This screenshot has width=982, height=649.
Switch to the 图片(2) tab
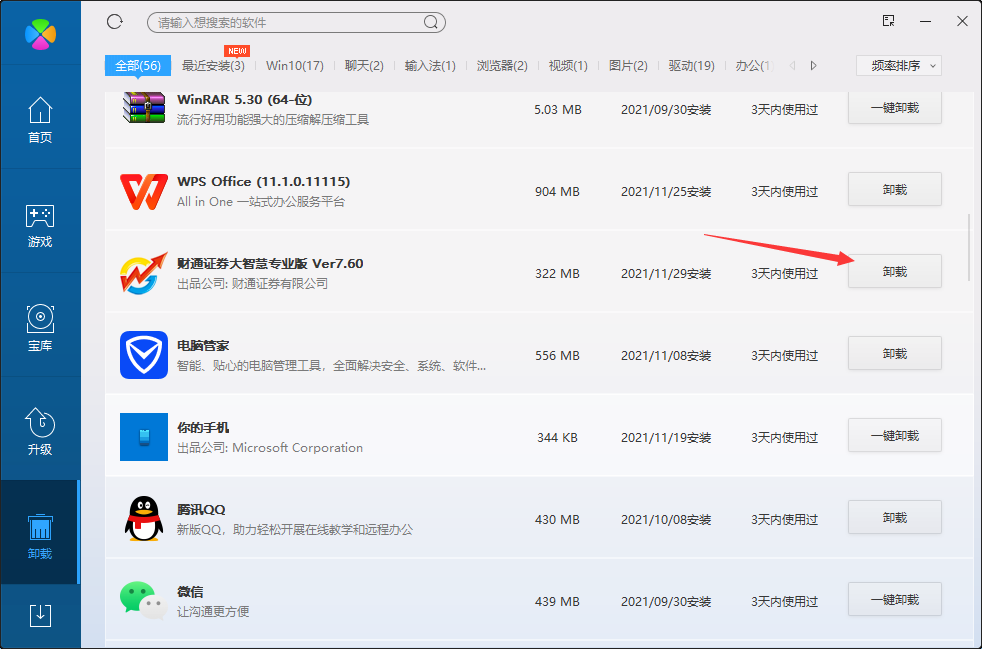coord(628,66)
